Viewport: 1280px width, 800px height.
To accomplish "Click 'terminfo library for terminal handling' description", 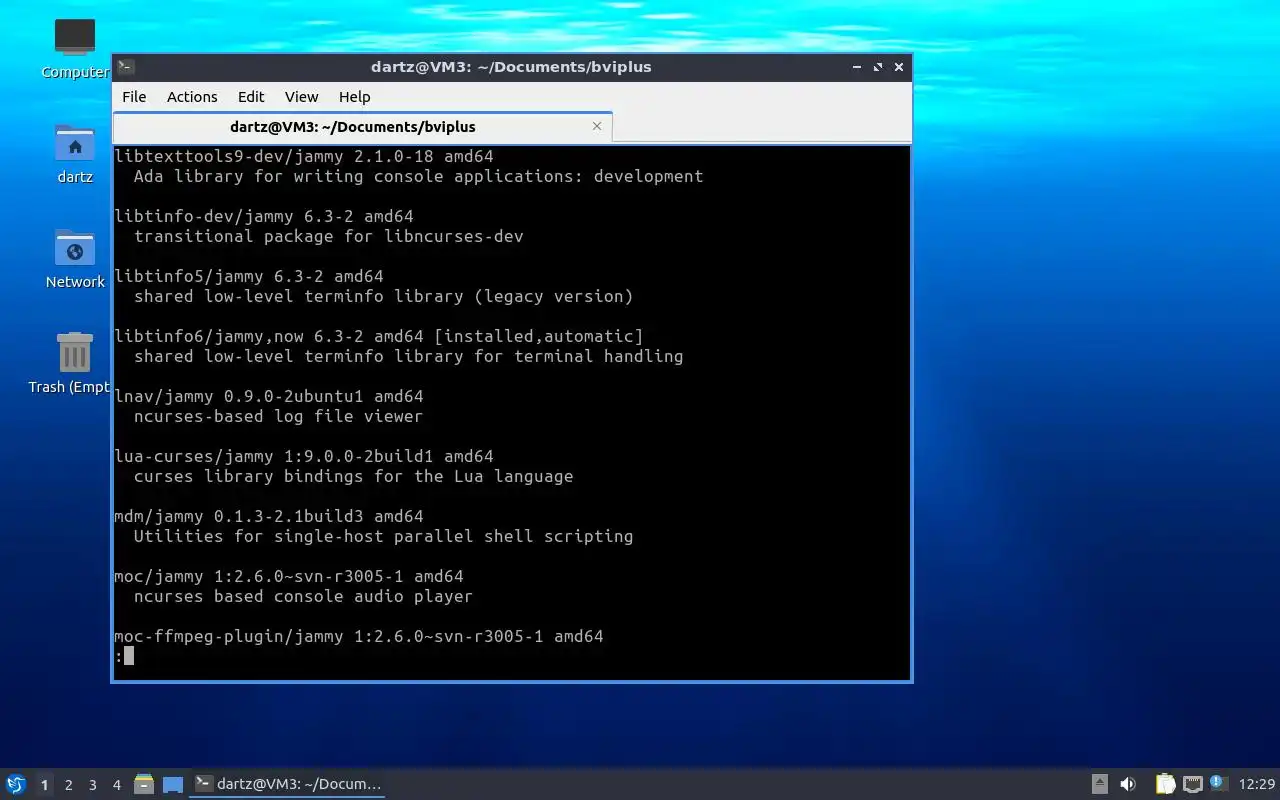I will click(x=493, y=356).
